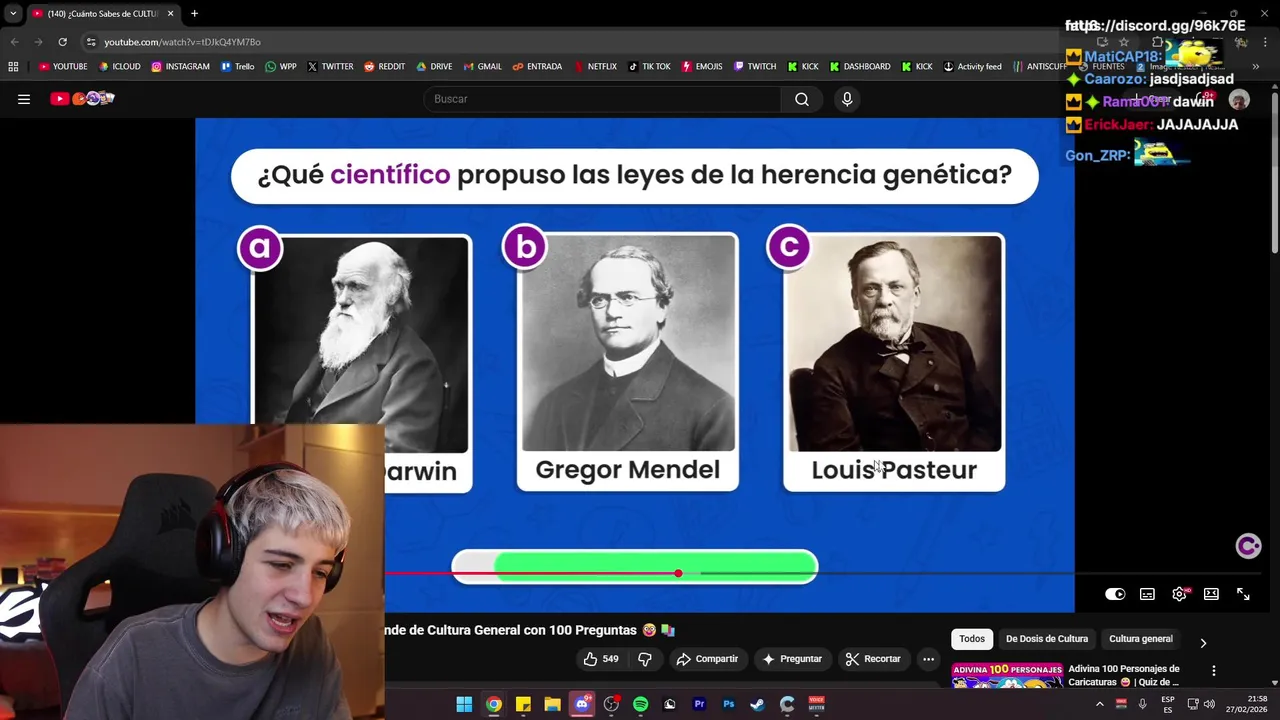The height and width of the screenshot is (720, 1280).
Task: Open the YouTube guide hamburger menu
Action: [x=24, y=99]
